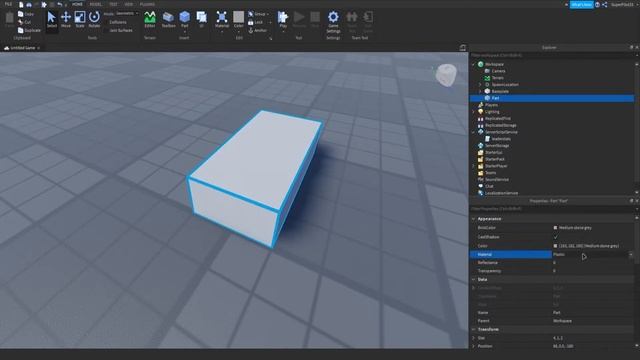This screenshot has width=640, height=360.
Task: Select the Teams service in Explorer
Action: coord(487,173)
